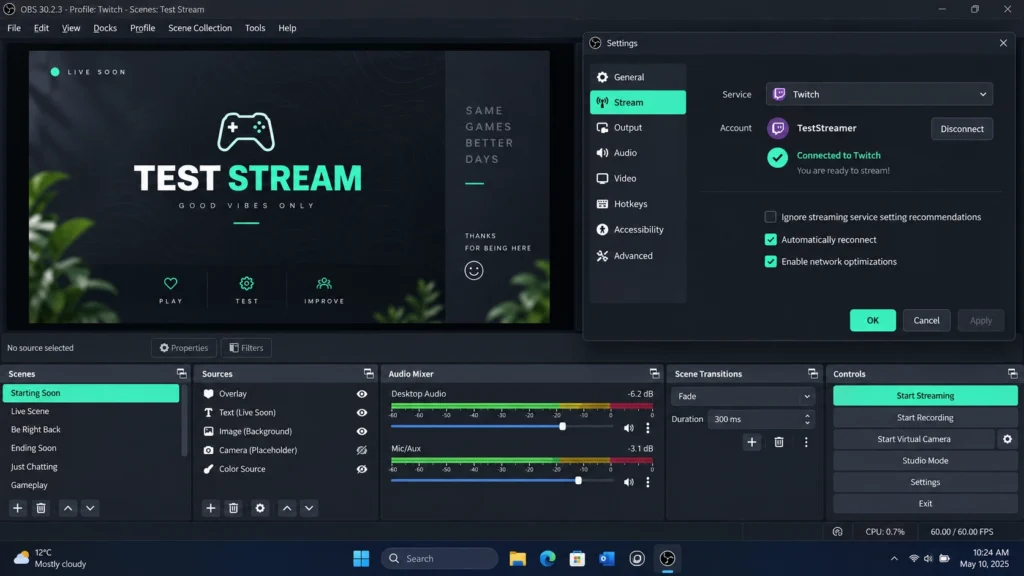Image resolution: width=1024 pixels, height=576 pixels.
Task: Click Cancel in Settings dialog
Action: pos(926,320)
